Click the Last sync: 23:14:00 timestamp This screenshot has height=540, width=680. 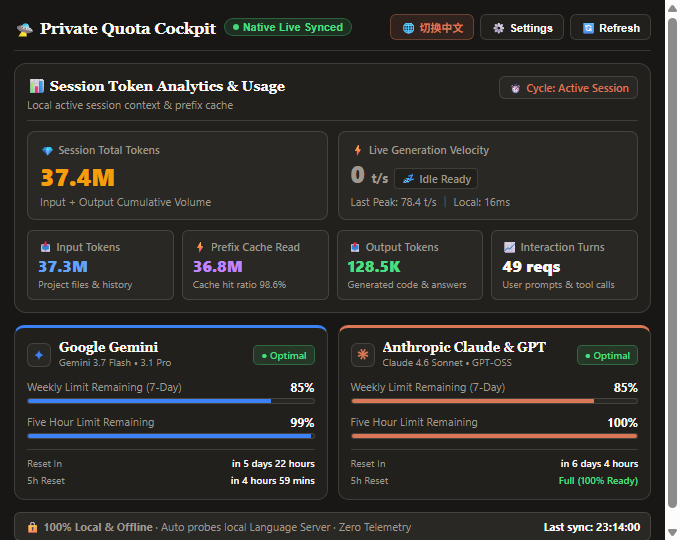point(592,527)
